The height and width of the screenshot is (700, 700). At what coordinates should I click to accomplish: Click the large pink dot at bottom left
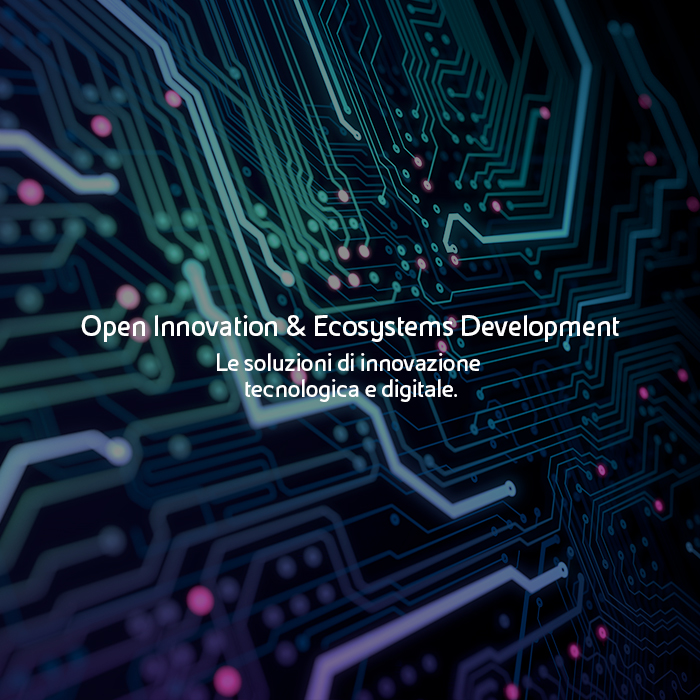tap(227, 680)
